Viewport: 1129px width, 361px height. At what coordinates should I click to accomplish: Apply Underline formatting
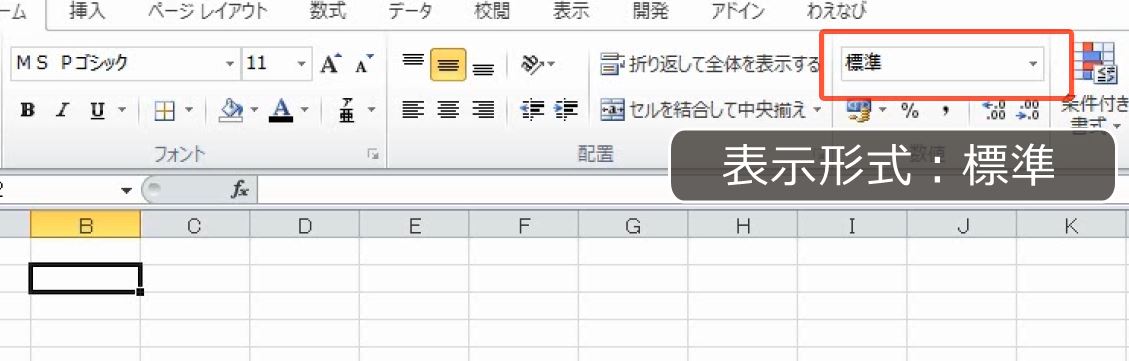tap(97, 110)
